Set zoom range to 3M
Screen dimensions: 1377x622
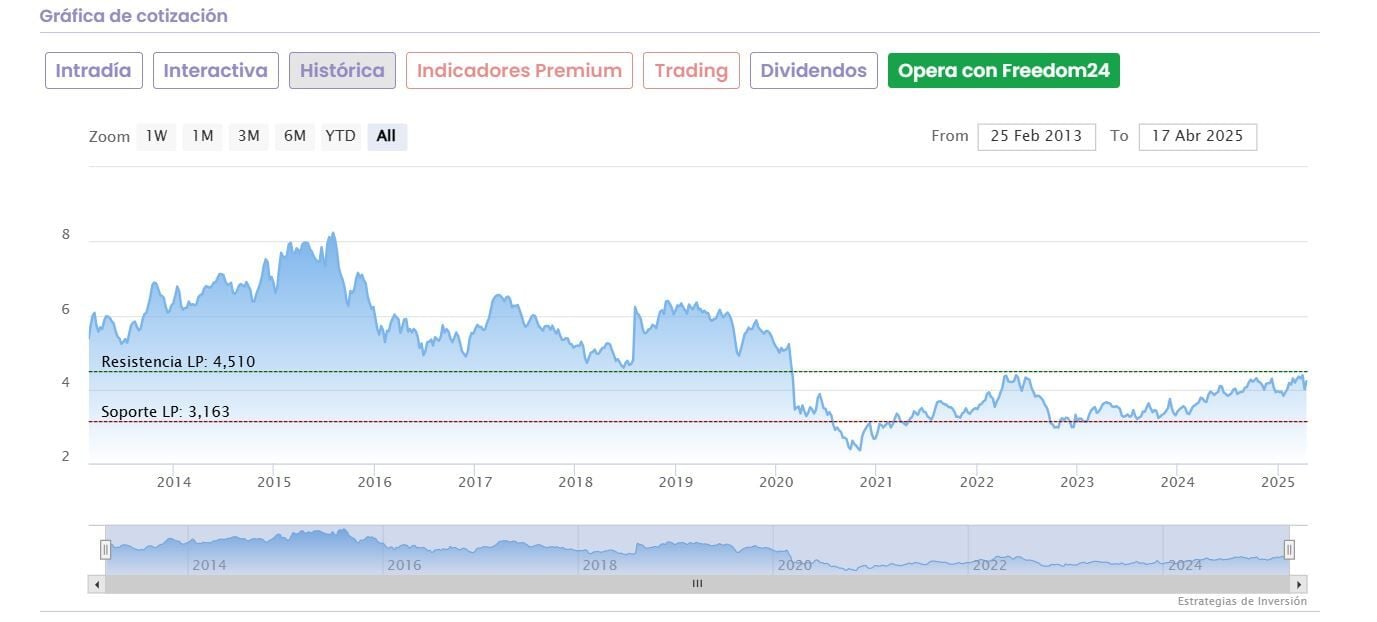[x=249, y=136]
